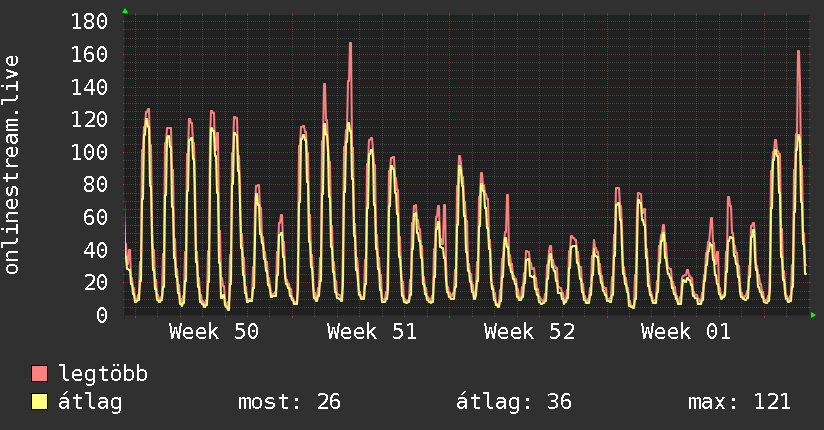The image size is (824, 430).
Task: Click the legtöbb legend label
Action: pyautogui.click(x=103, y=374)
